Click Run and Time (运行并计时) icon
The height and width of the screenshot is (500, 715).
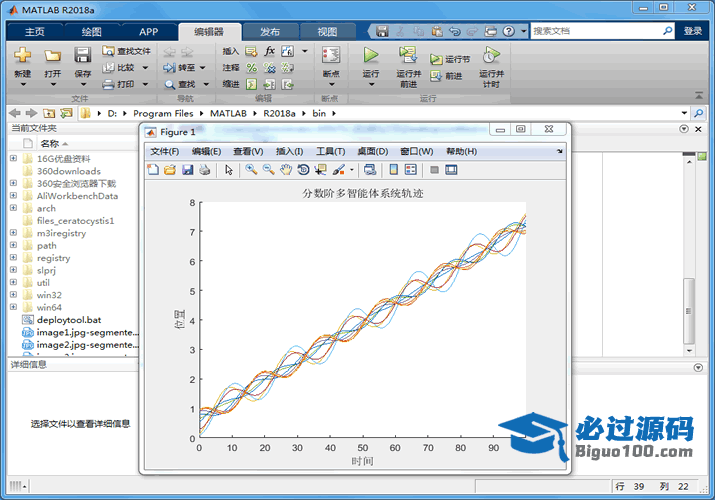coord(491,55)
